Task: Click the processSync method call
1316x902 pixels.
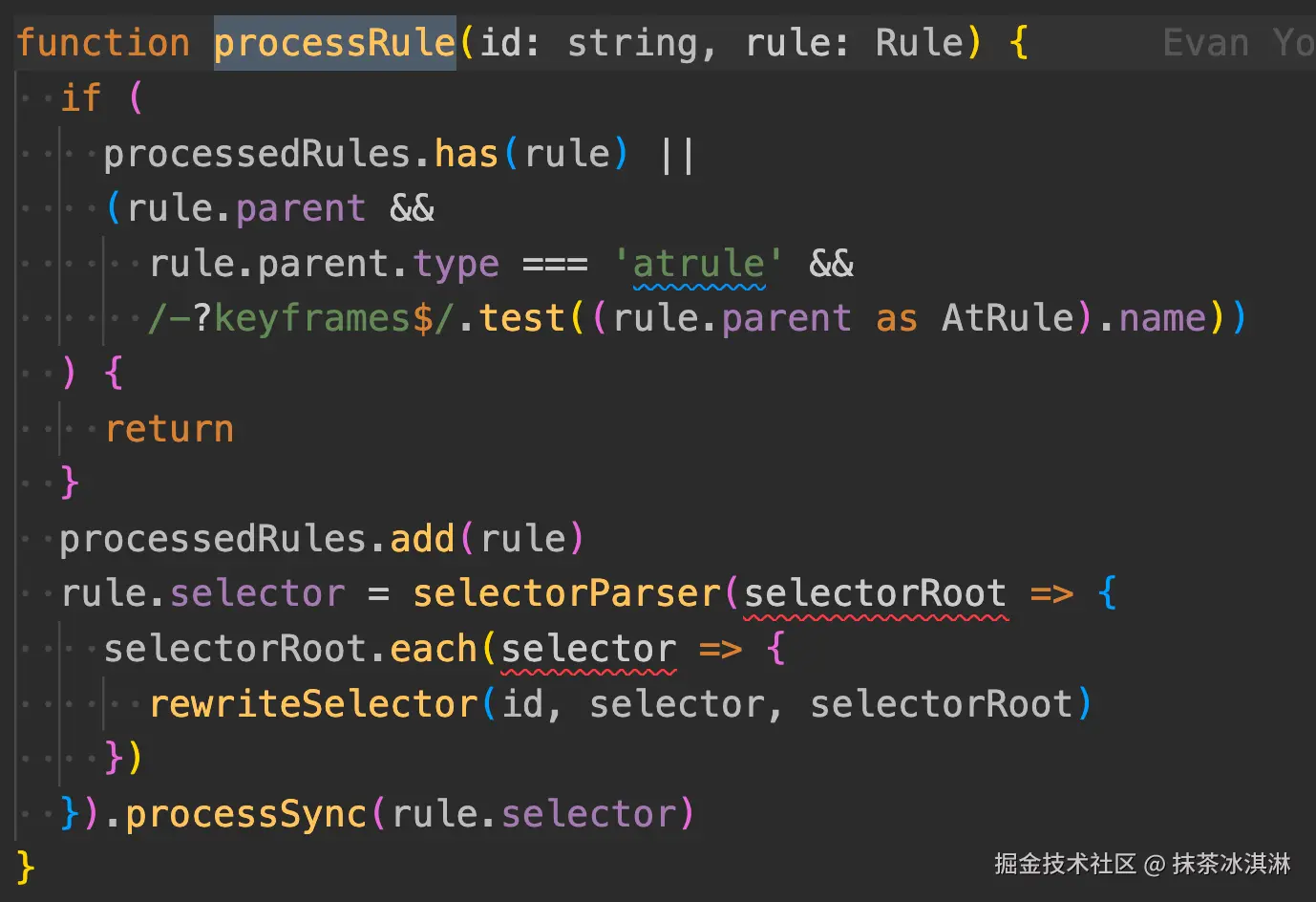Action: pos(246,814)
